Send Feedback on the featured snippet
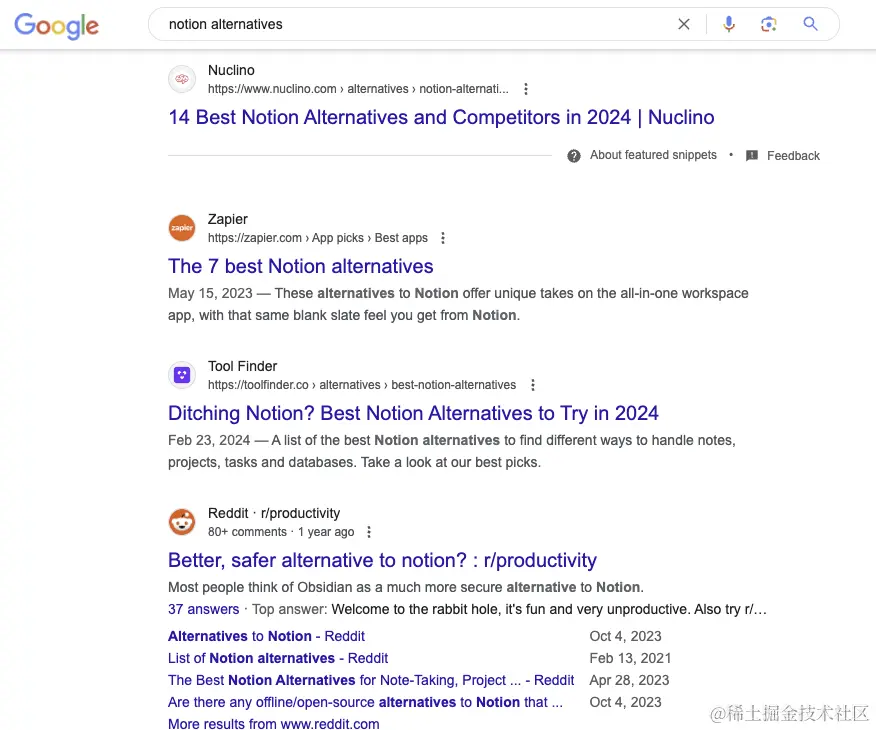The image size is (876, 730). point(783,156)
